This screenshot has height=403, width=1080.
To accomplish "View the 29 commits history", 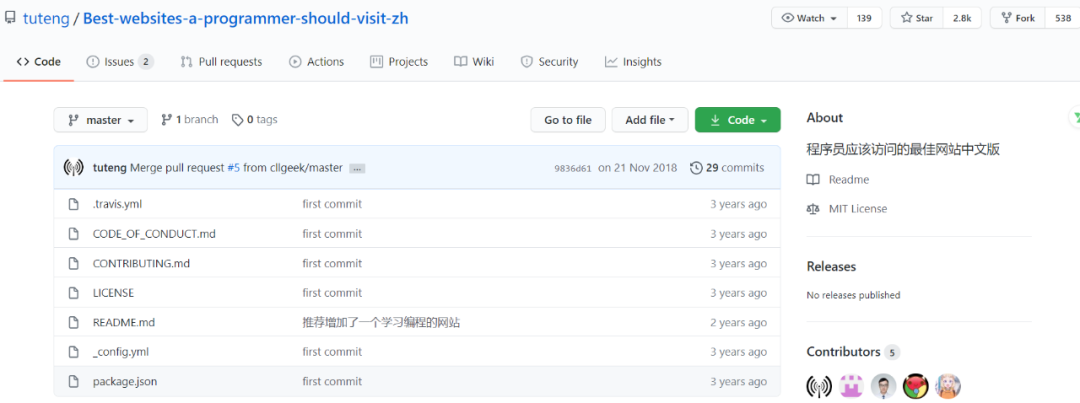I will (x=727, y=168).
